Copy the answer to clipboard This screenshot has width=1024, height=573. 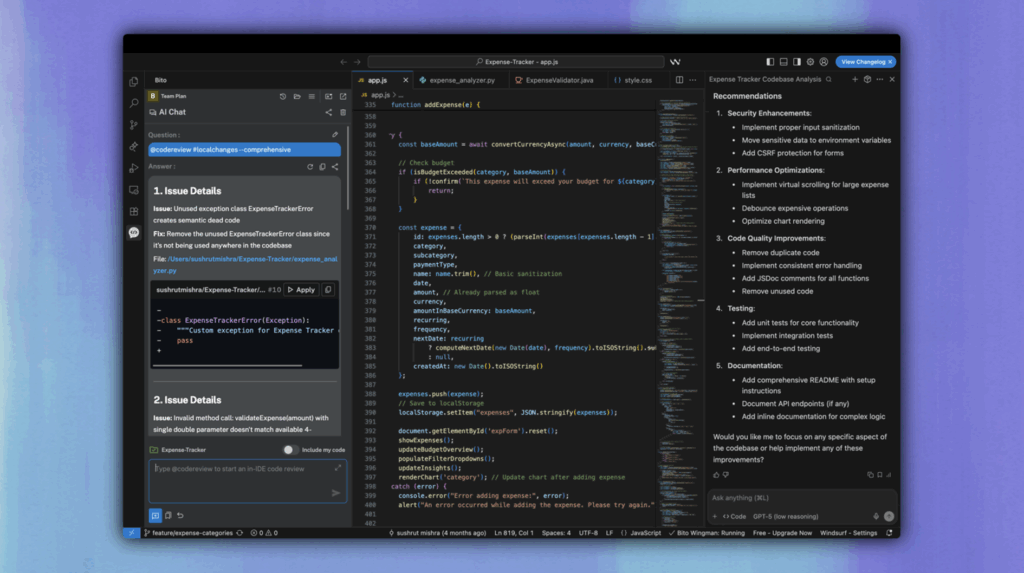[x=323, y=167]
